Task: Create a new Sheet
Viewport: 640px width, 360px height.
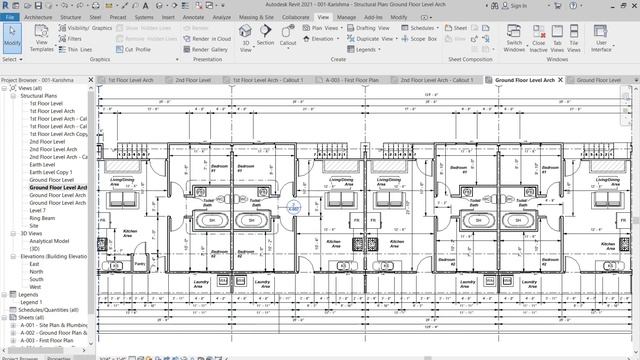Action: 456,28
